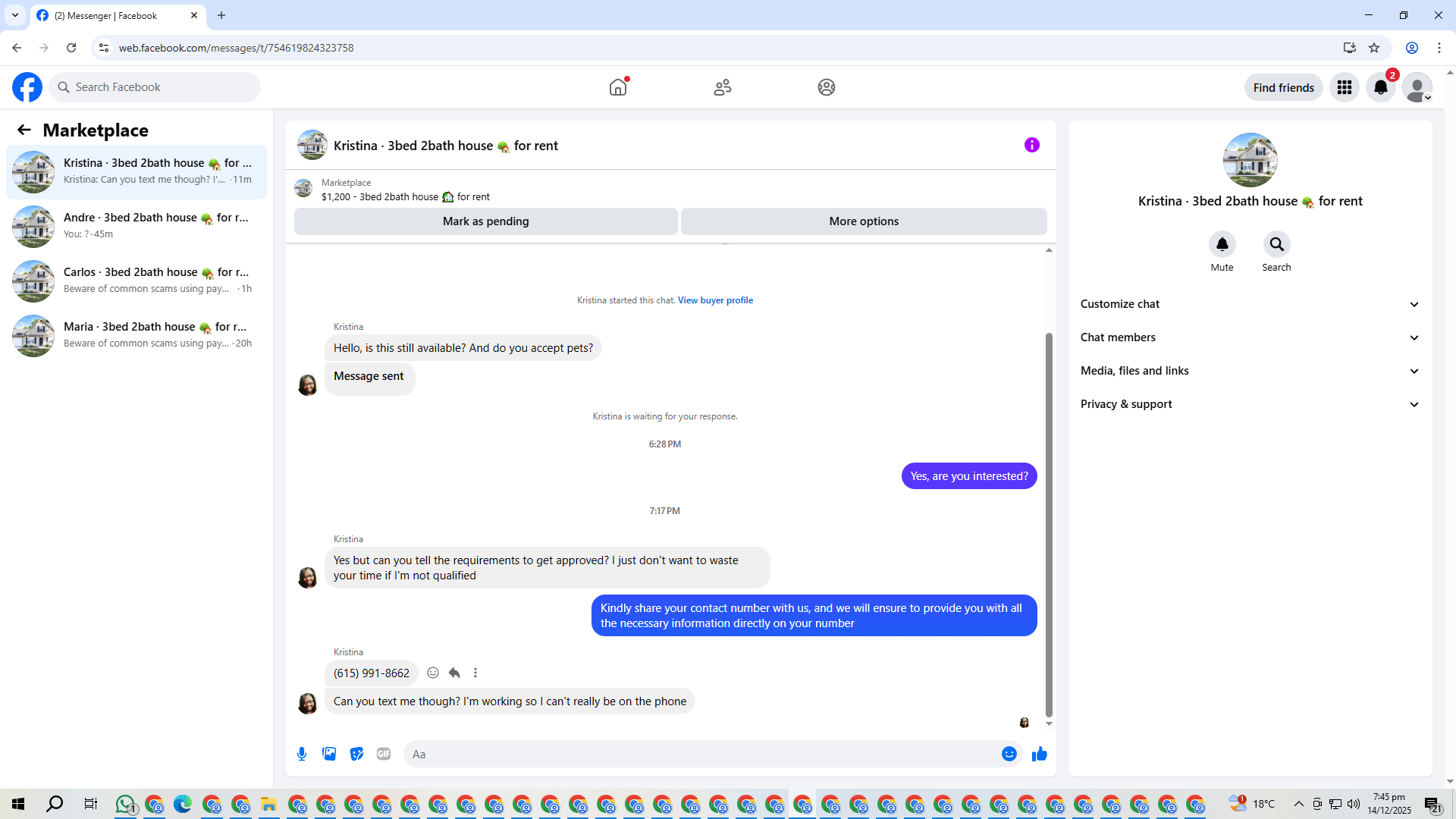The width and height of the screenshot is (1456, 819).
Task: Click Mark as pending button
Action: click(x=485, y=221)
